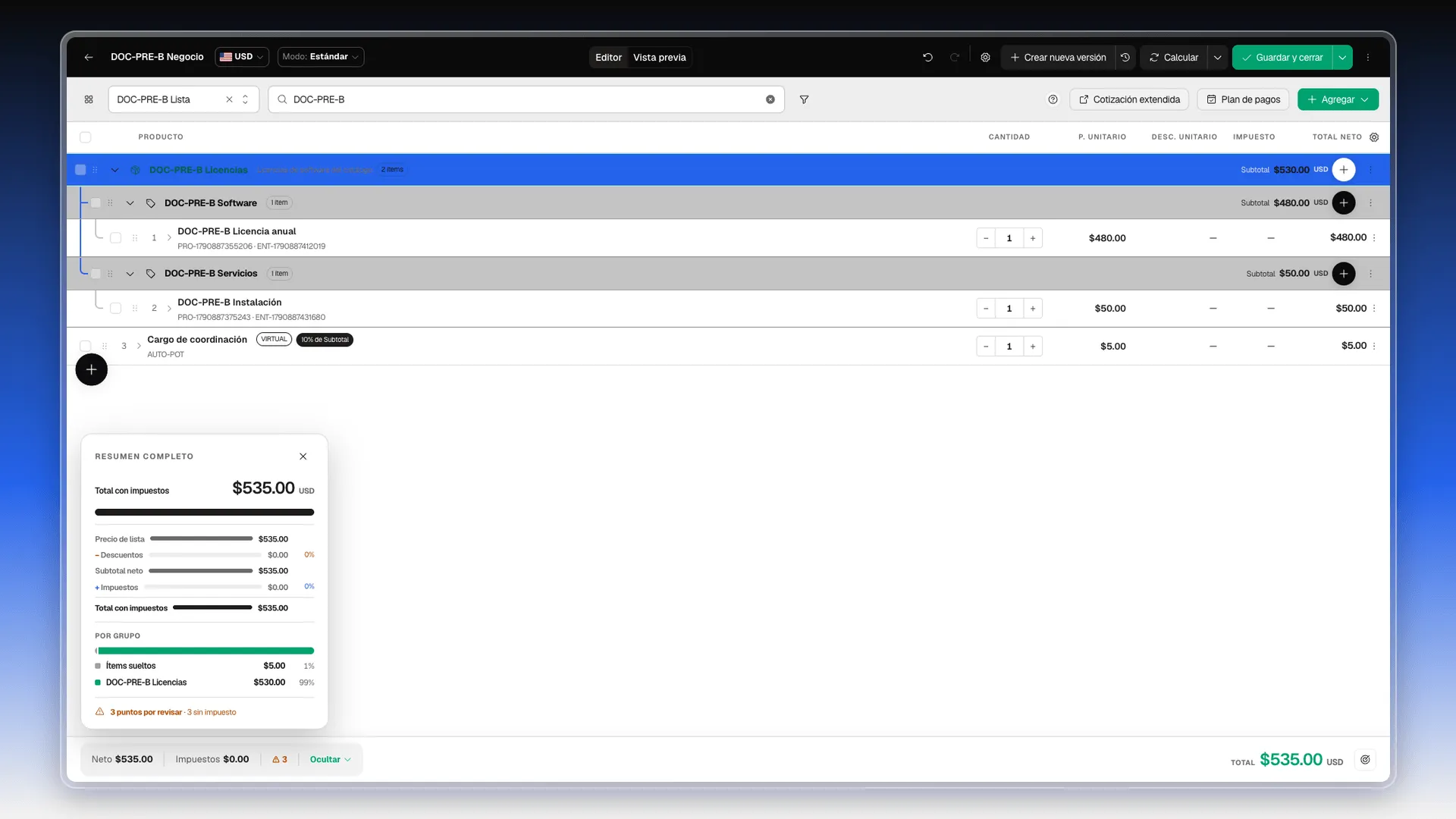Check the DOC-PRE-B Software checkbox

[x=96, y=202]
